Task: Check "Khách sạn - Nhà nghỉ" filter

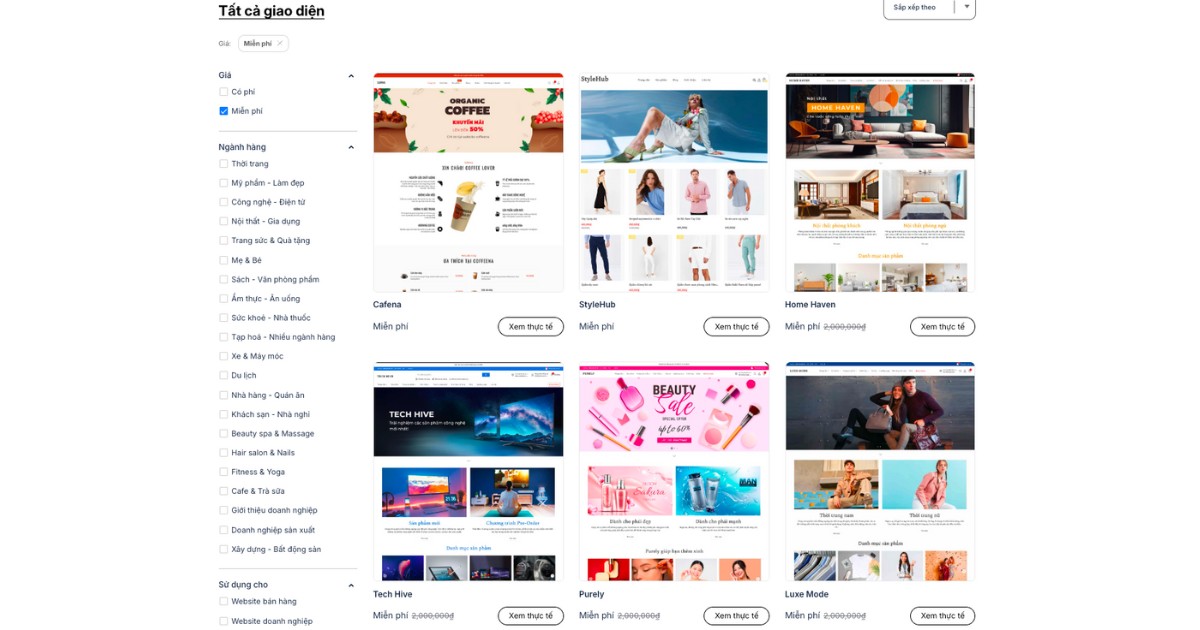Action: (x=222, y=413)
